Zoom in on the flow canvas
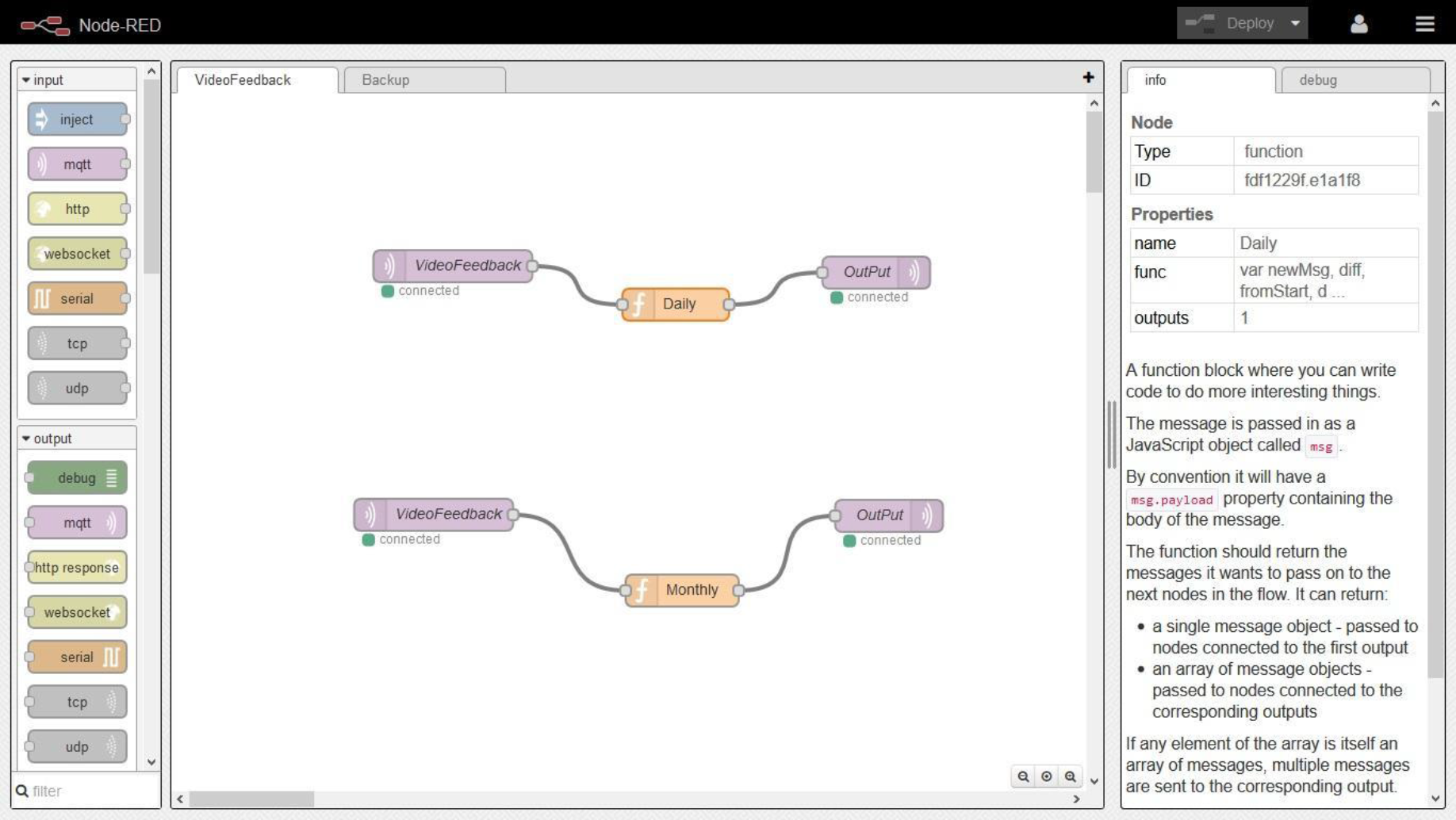The height and width of the screenshot is (820, 1456). point(1071,776)
